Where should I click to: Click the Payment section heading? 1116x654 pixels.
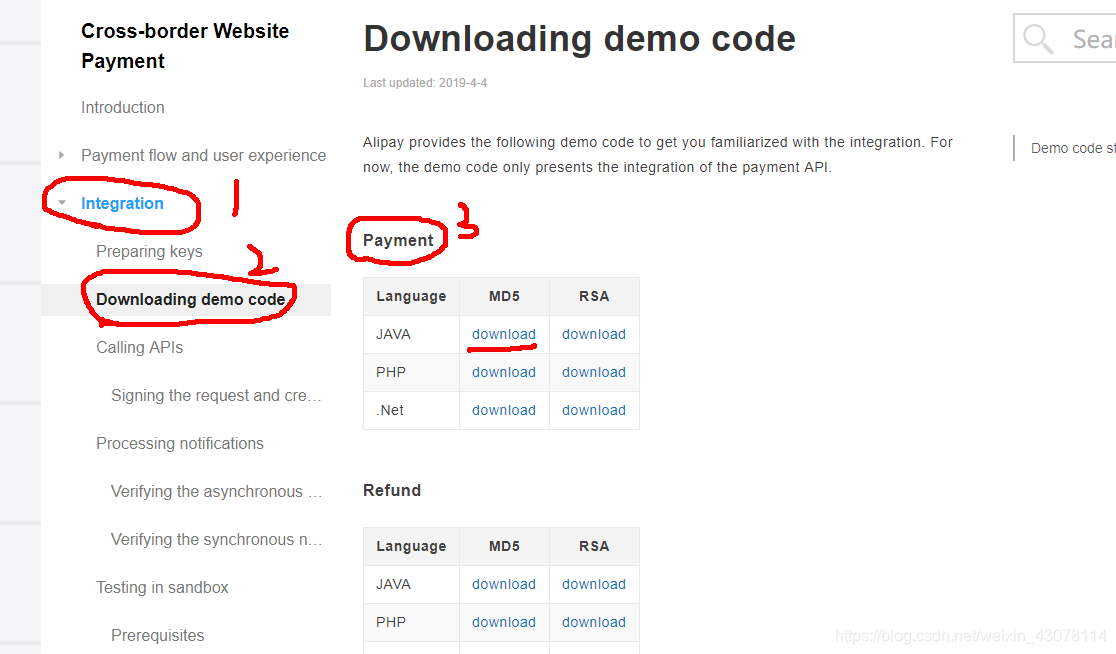tap(398, 241)
